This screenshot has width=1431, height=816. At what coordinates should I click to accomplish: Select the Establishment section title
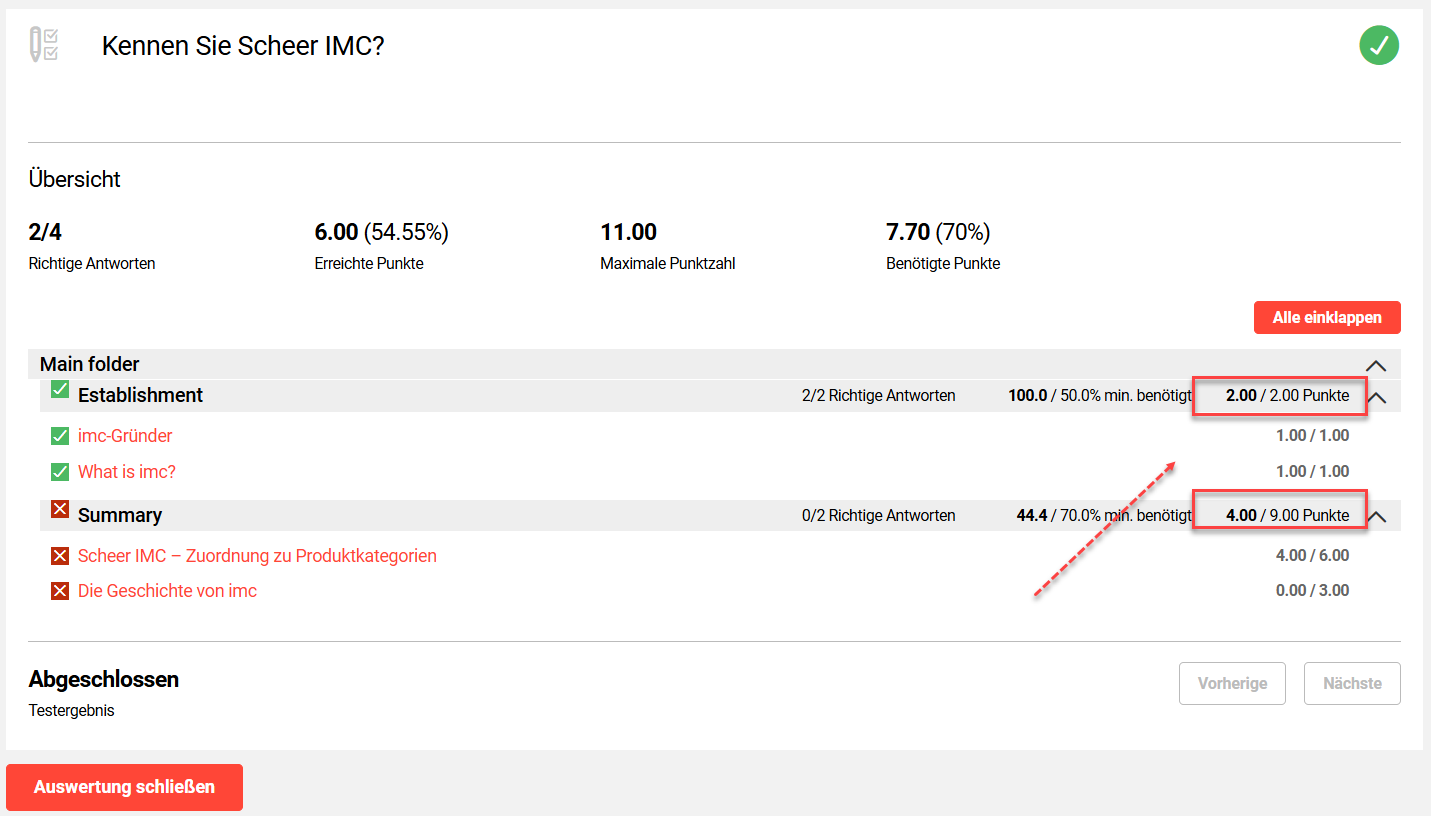coord(140,395)
